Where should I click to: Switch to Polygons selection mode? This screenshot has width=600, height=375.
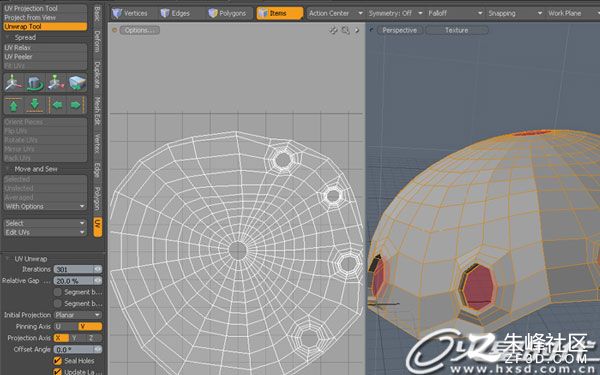[x=228, y=13]
